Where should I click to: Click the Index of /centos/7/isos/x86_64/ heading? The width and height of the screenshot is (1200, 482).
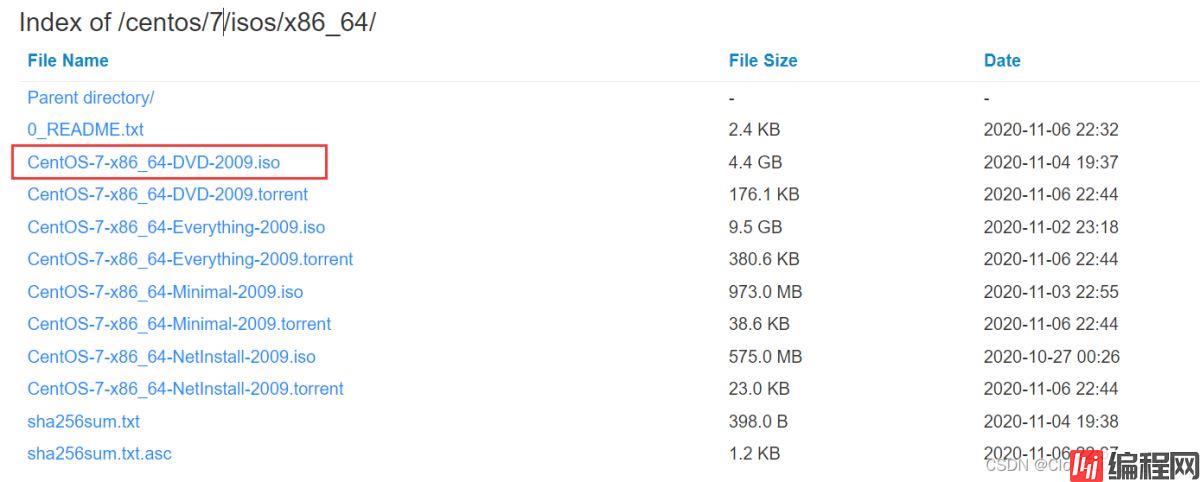point(197,22)
